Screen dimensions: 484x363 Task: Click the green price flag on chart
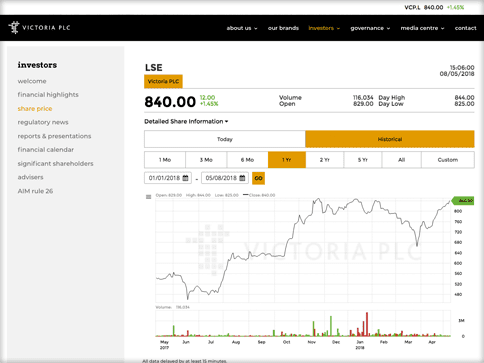(463, 201)
